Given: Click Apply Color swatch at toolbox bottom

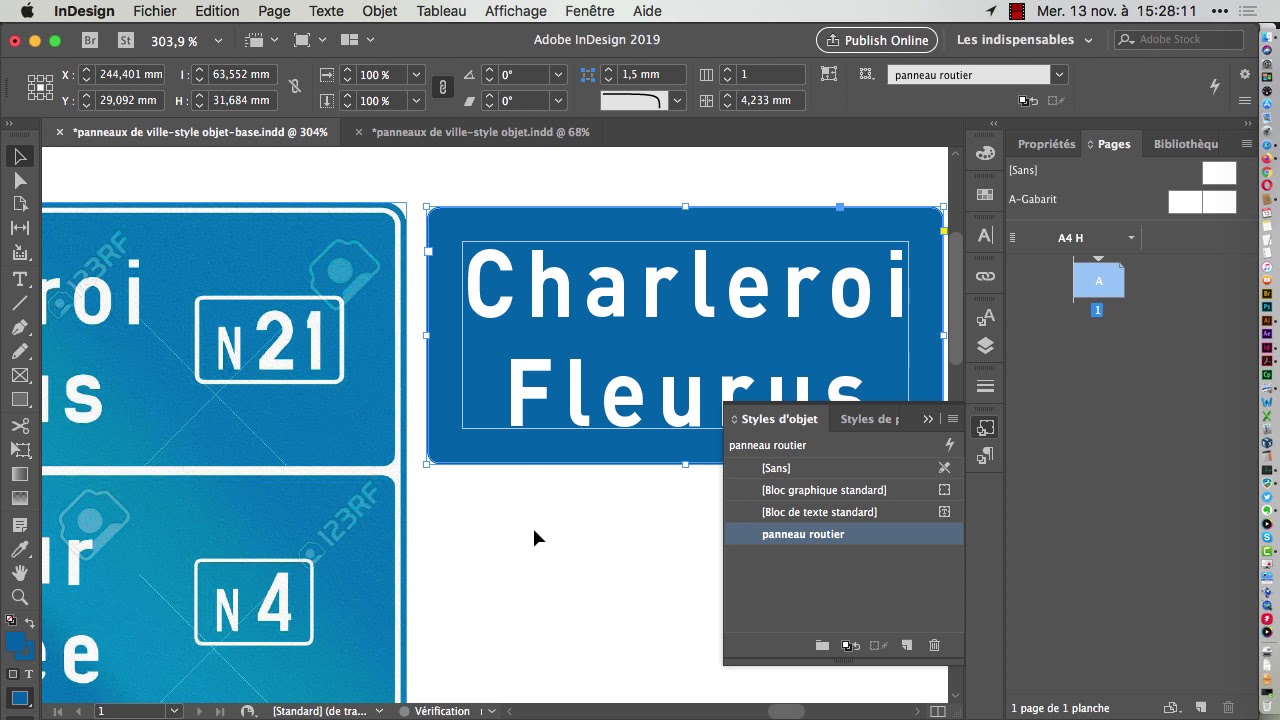Looking at the screenshot, I should [x=19, y=698].
